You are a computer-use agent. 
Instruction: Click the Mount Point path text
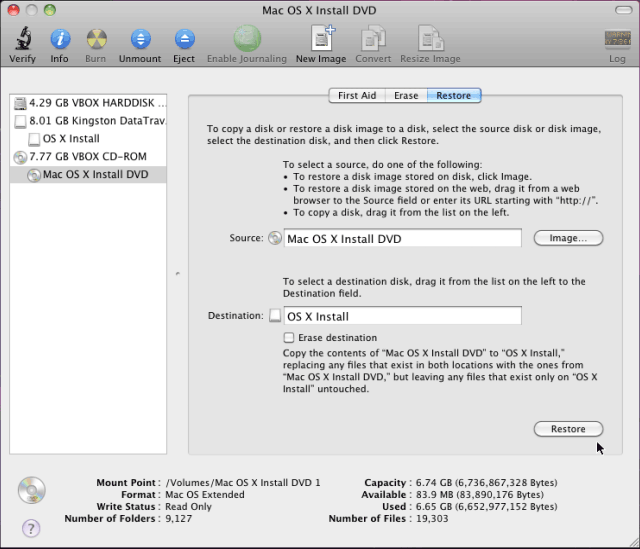(243, 482)
